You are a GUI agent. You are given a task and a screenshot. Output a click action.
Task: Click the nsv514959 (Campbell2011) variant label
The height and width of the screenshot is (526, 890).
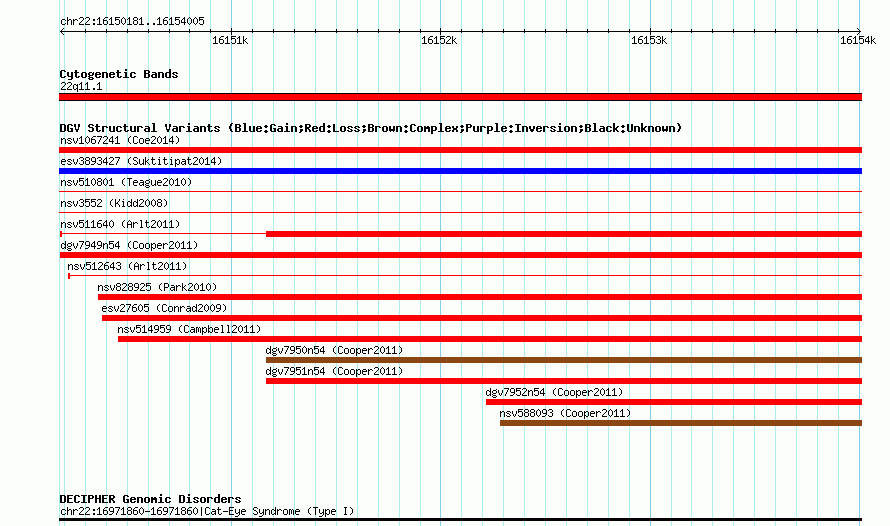[x=189, y=329]
